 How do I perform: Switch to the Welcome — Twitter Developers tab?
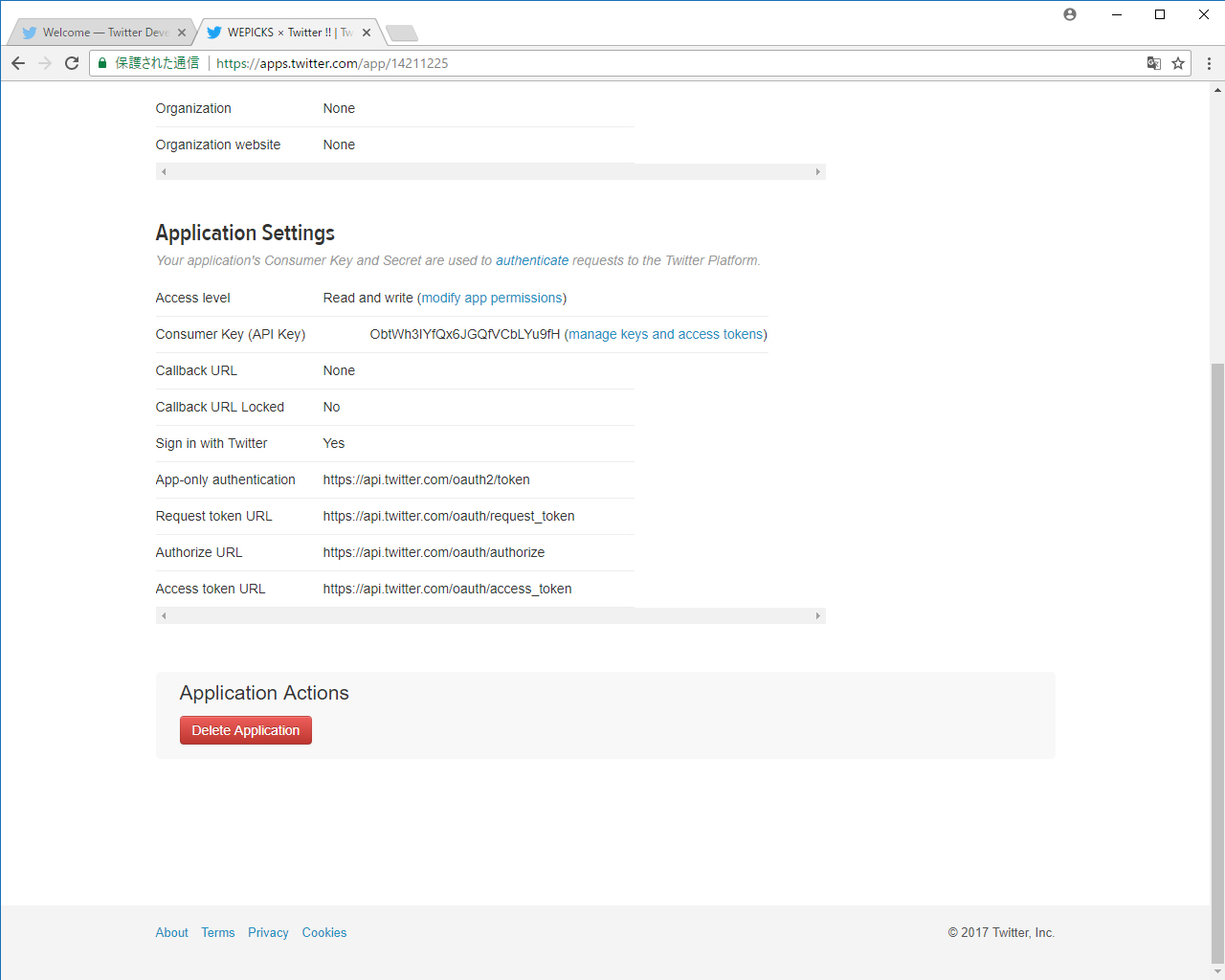(x=100, y=33)
